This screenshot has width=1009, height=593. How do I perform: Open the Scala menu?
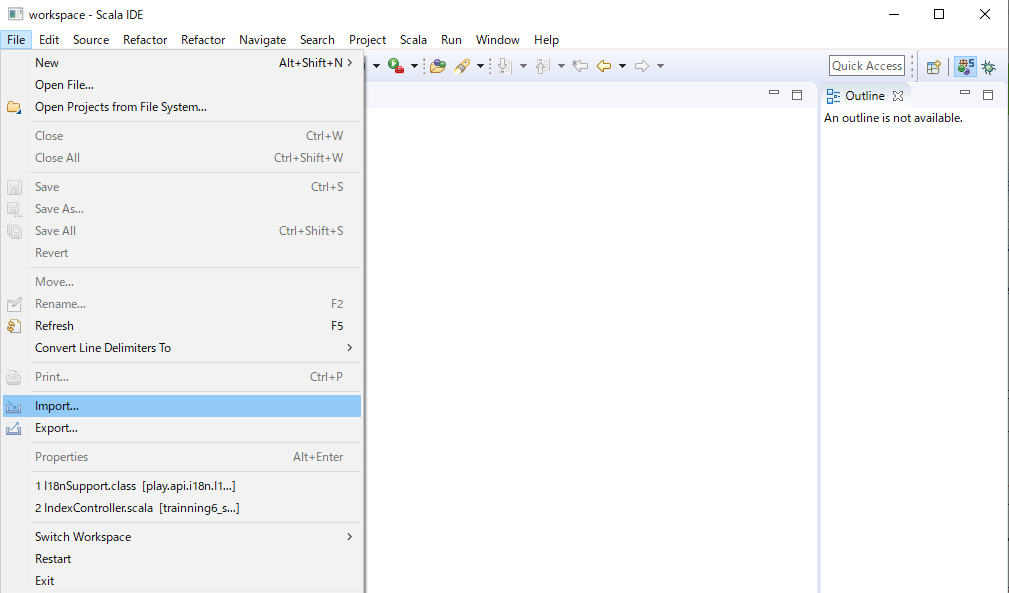coord(413,40)
